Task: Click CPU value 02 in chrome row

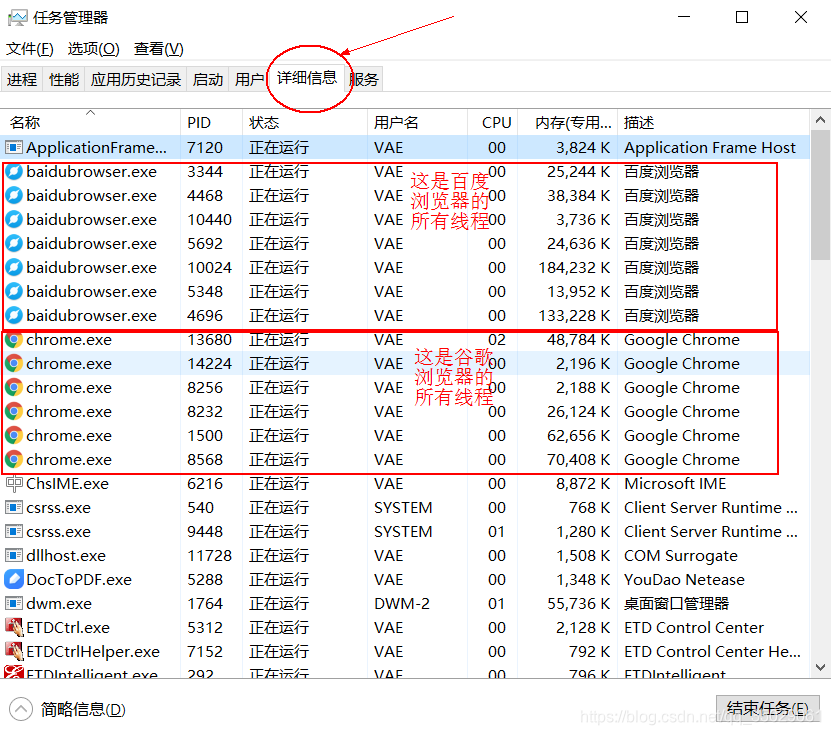Action: pyautogui.click(x=497, y=340)
